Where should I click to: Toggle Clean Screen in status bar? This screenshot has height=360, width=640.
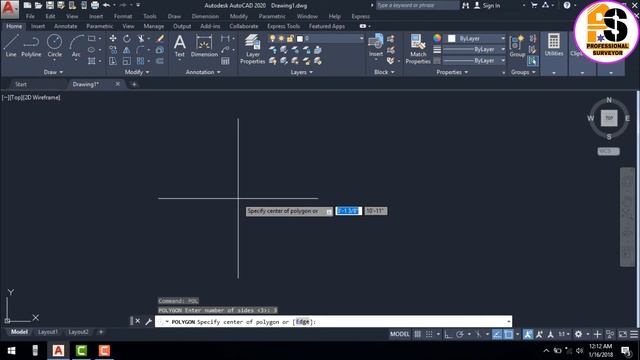[622, 334]
